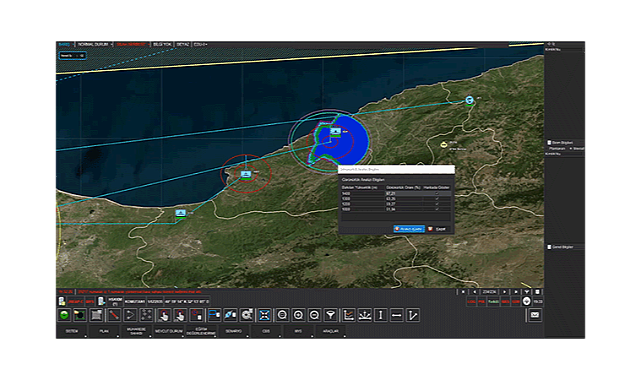Image resolution: width=641 pixels, height=380 pixels.
Task: Stop playback with the square button
Action: [463, 292]
